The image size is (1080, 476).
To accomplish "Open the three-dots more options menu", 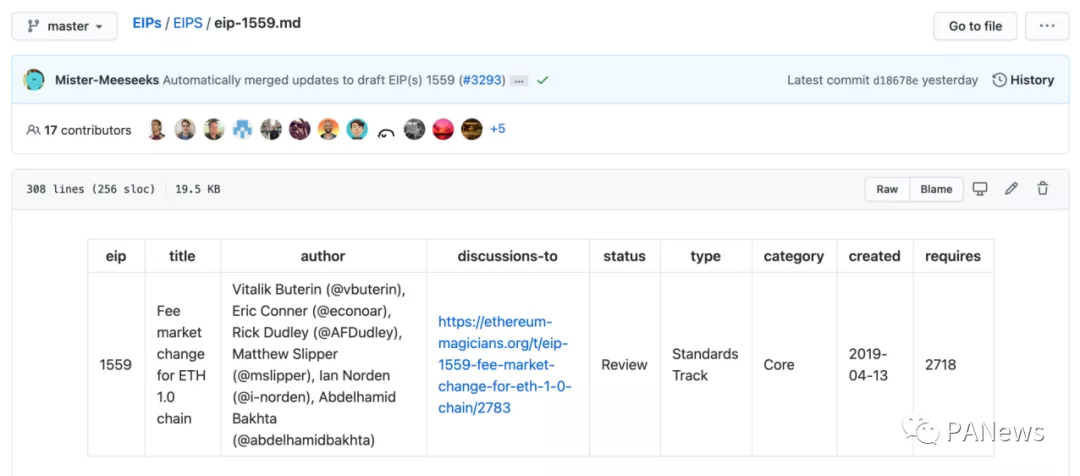I will tap(1046, 26).
